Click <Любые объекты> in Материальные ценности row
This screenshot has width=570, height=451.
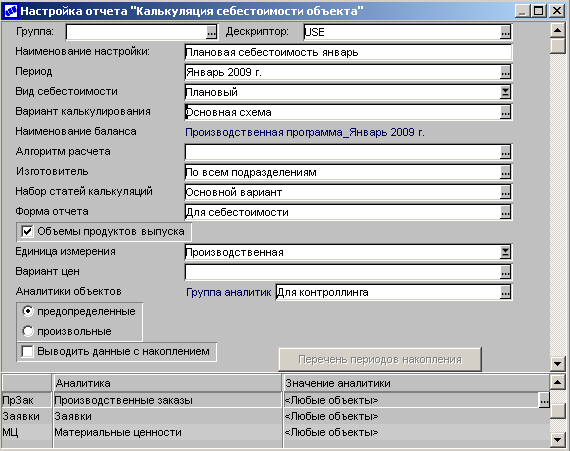[x=416, y=432]
